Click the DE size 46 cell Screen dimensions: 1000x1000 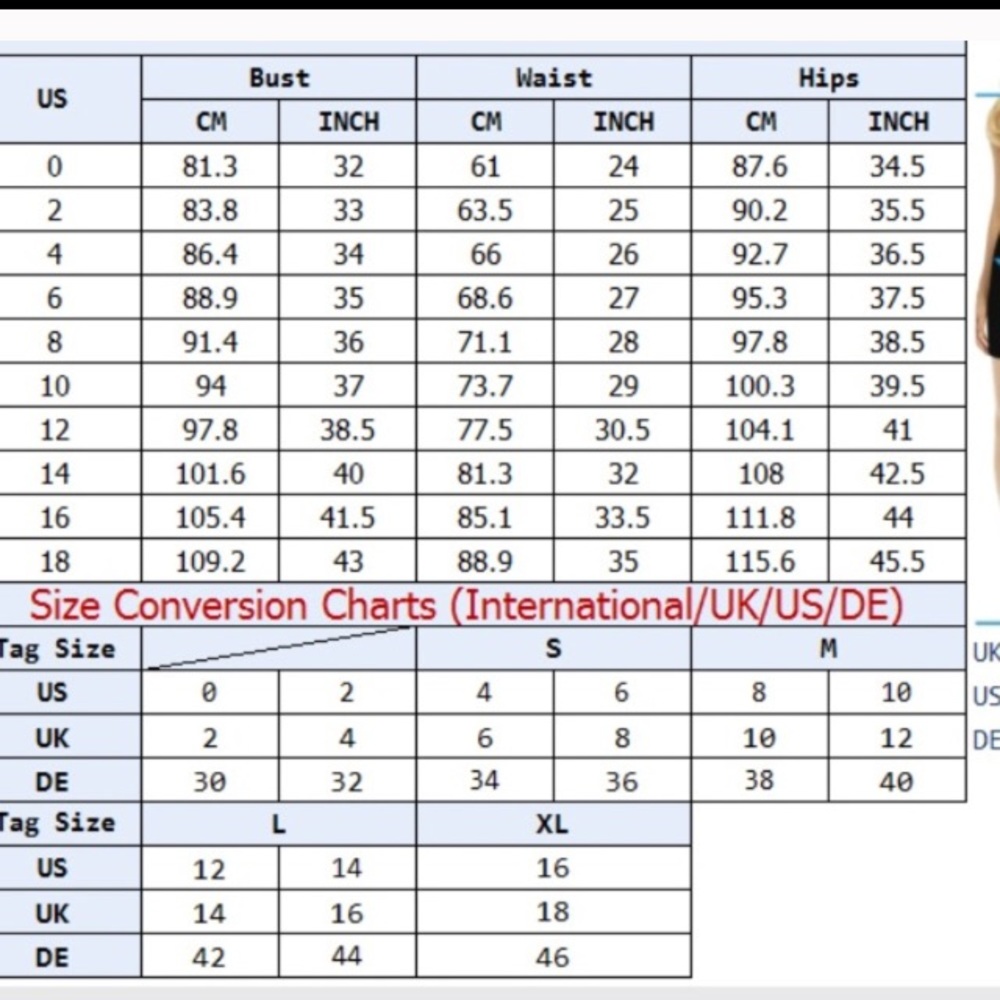tap(554, 956)
